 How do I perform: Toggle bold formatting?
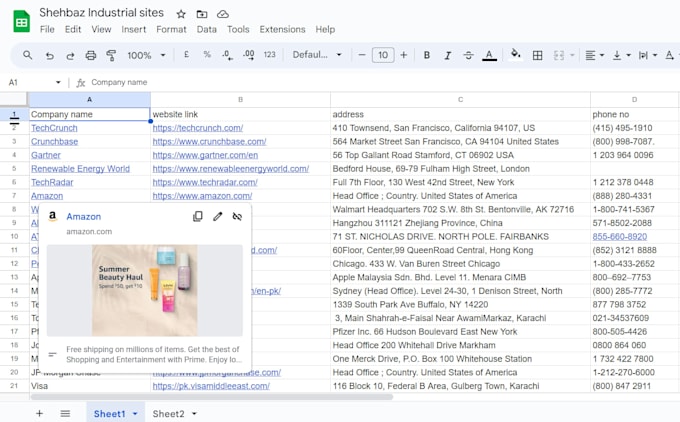(x=427, y=55)
